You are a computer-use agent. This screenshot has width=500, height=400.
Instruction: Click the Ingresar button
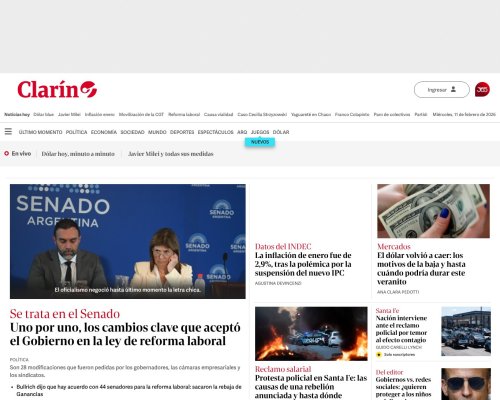tap(442, 89)
